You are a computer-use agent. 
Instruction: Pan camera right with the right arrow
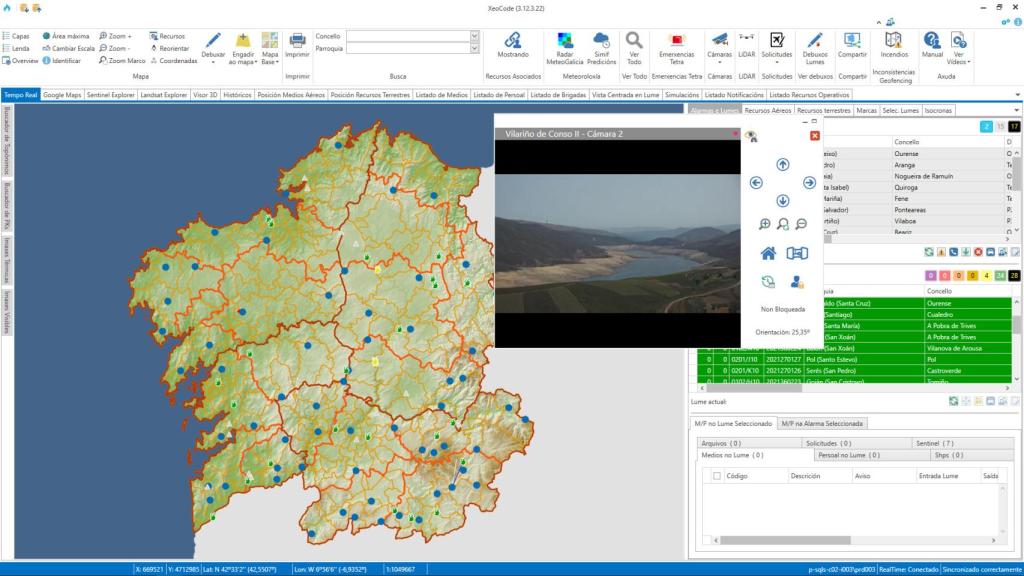click(x=808, y=182)
